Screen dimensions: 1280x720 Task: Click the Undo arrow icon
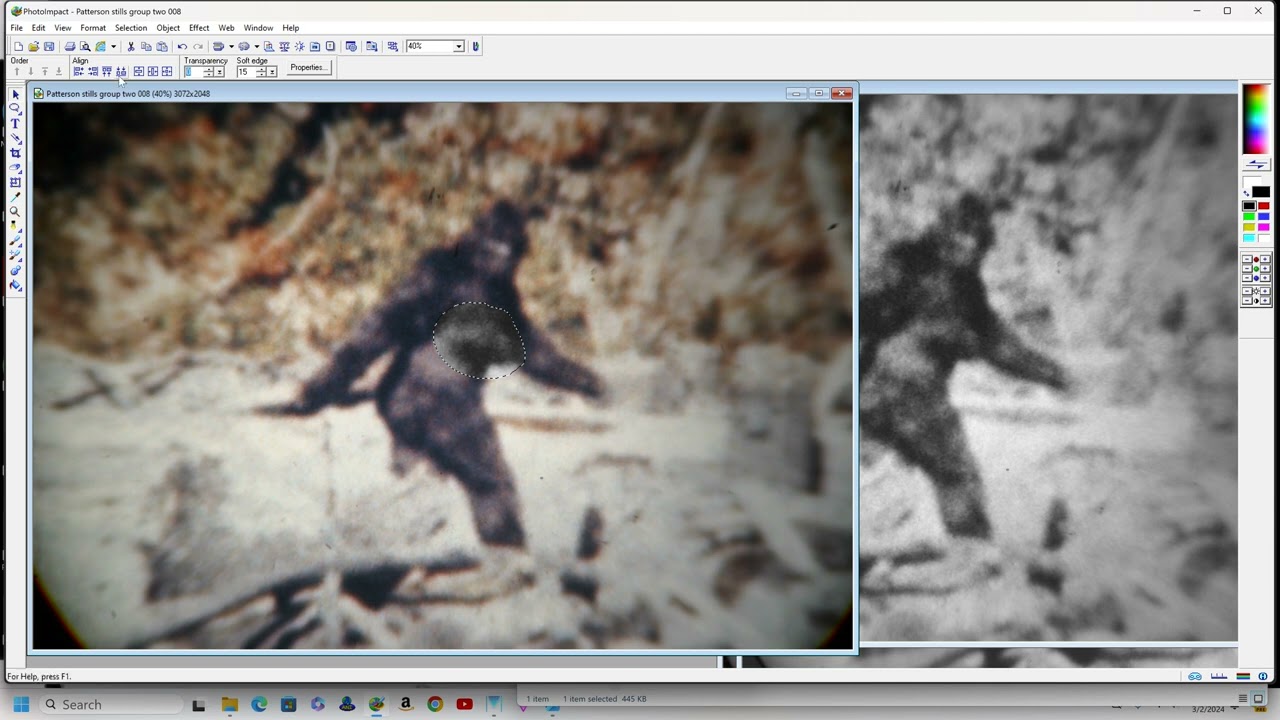pyautogui.click(x=182, y=46)
